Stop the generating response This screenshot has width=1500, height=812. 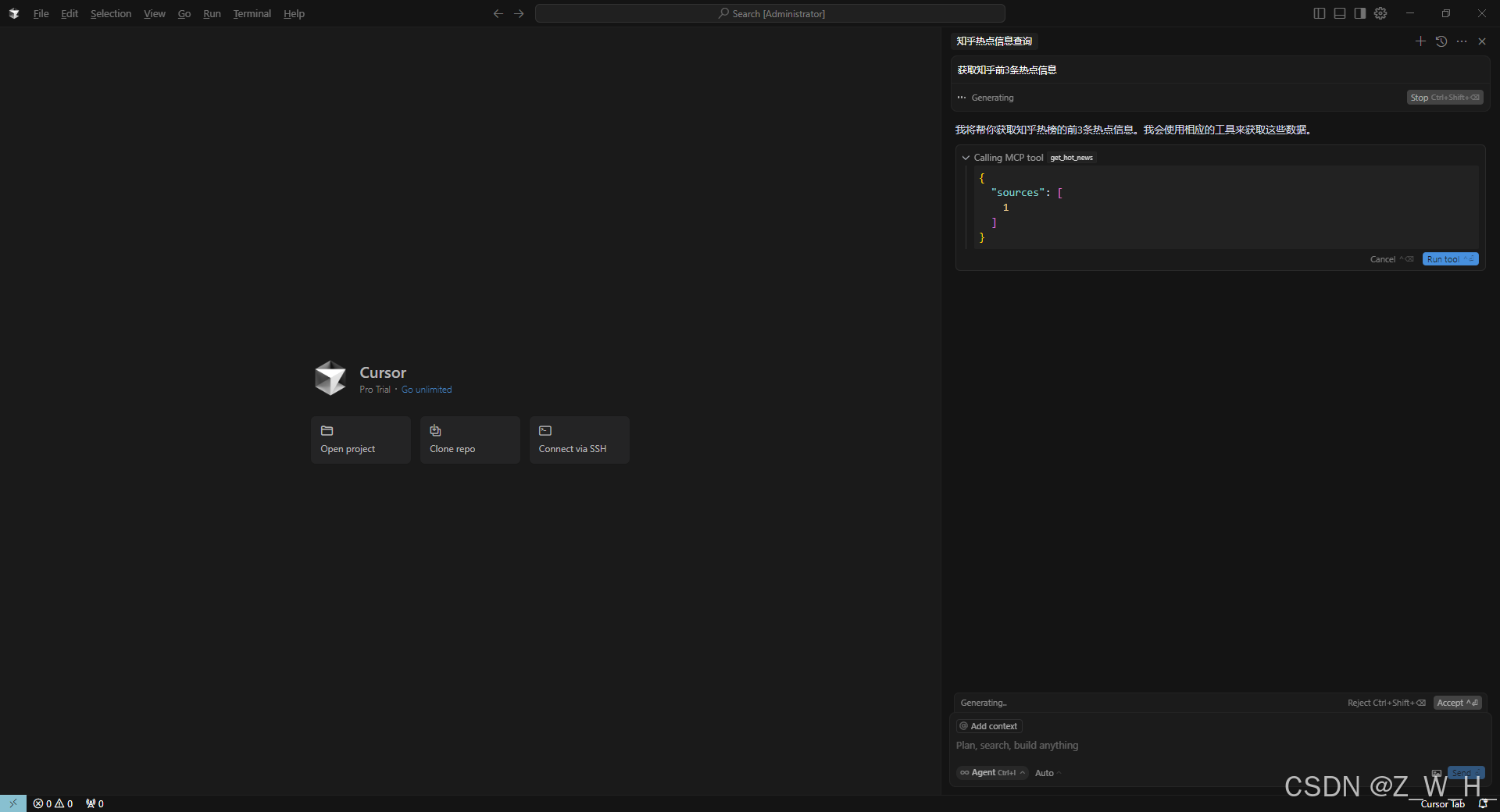pos(1445,98)
